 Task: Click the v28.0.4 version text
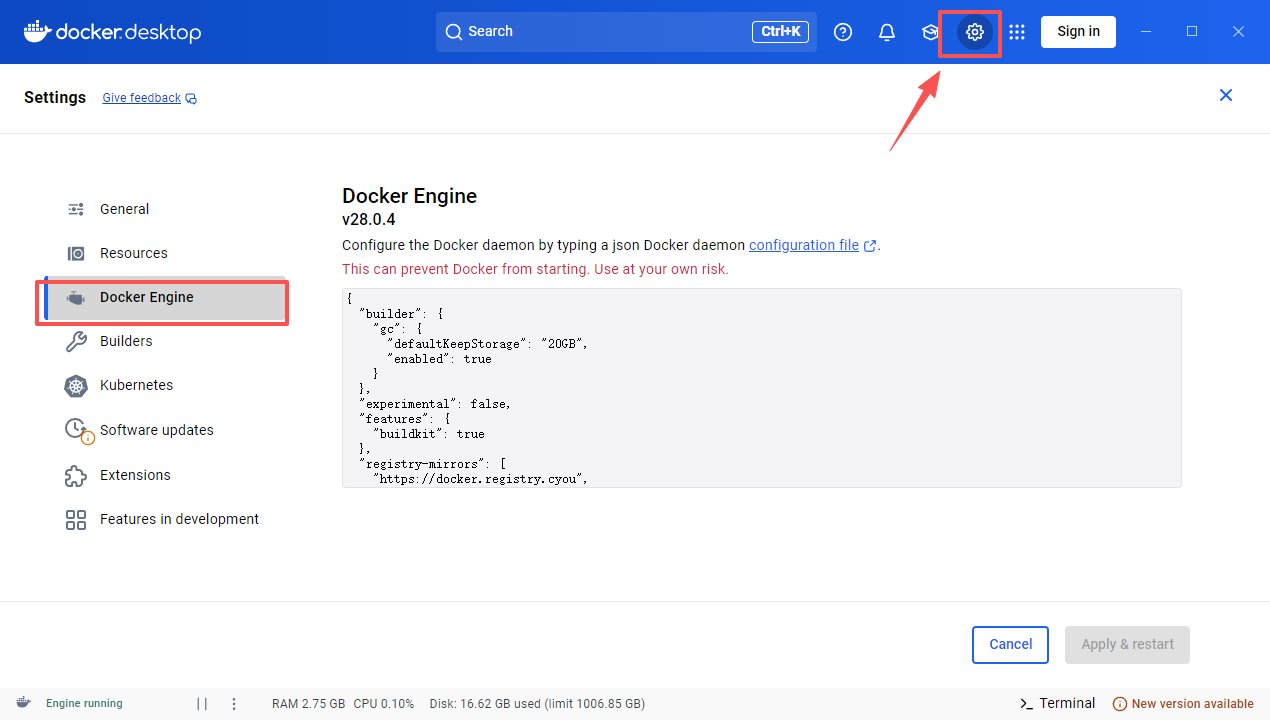point(369,220)
